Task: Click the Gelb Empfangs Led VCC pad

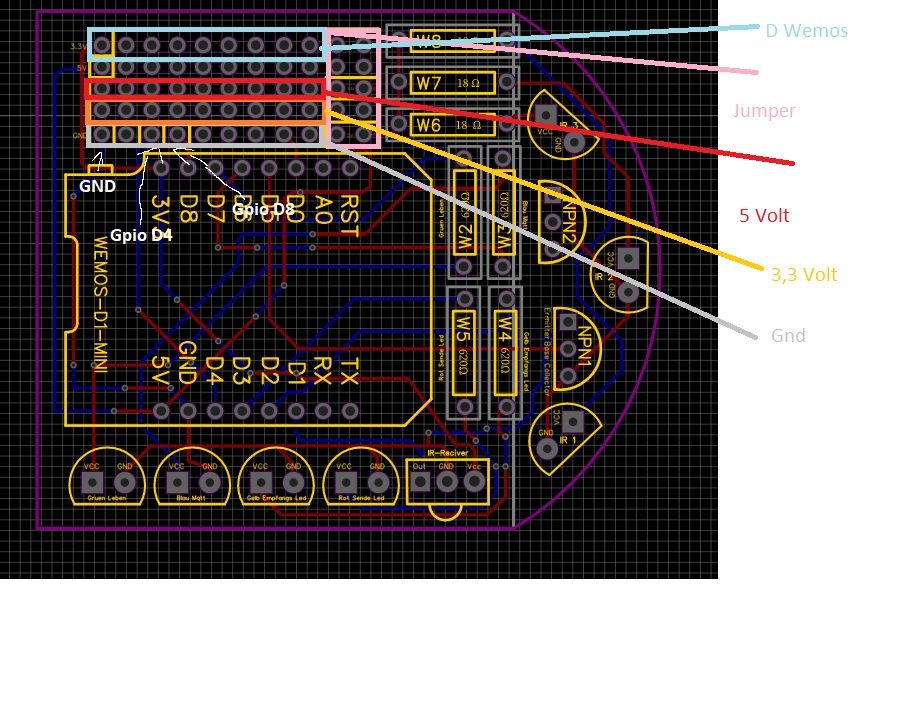Action: tap(260, 483)
